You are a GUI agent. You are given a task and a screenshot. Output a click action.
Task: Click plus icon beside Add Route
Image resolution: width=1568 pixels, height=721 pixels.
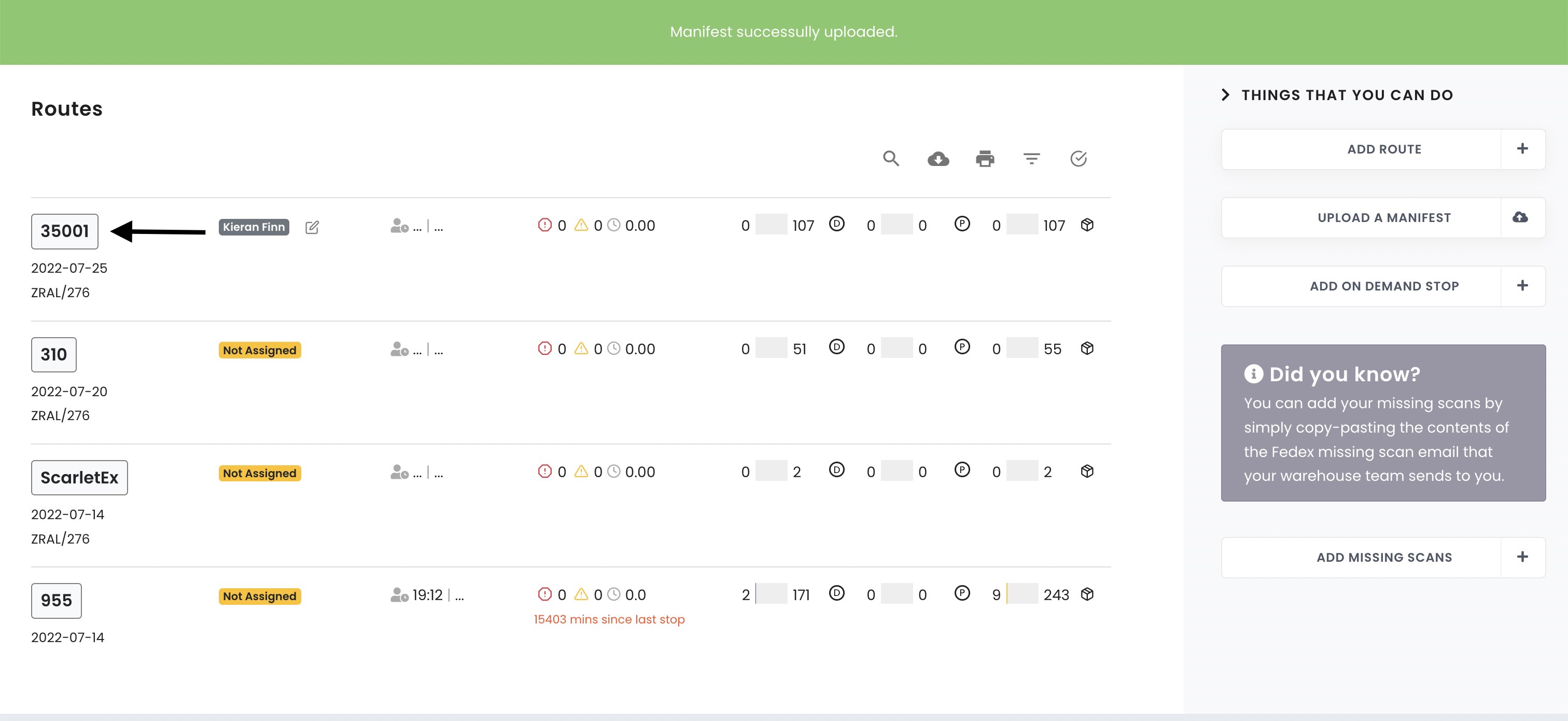[x=1522, y=149]
